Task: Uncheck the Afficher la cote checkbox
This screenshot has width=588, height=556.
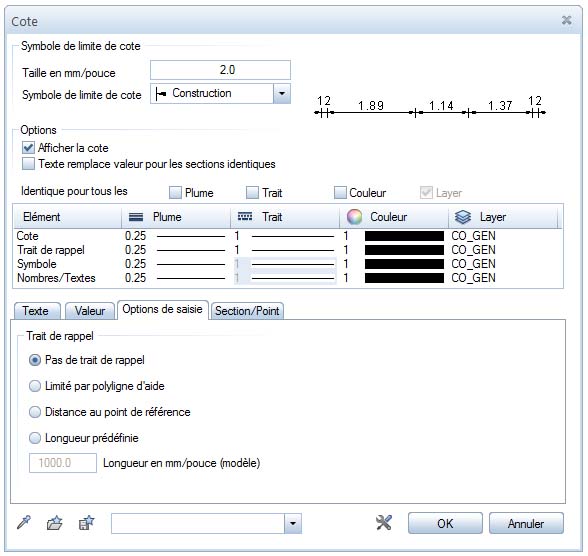Action: click(28, 148)
